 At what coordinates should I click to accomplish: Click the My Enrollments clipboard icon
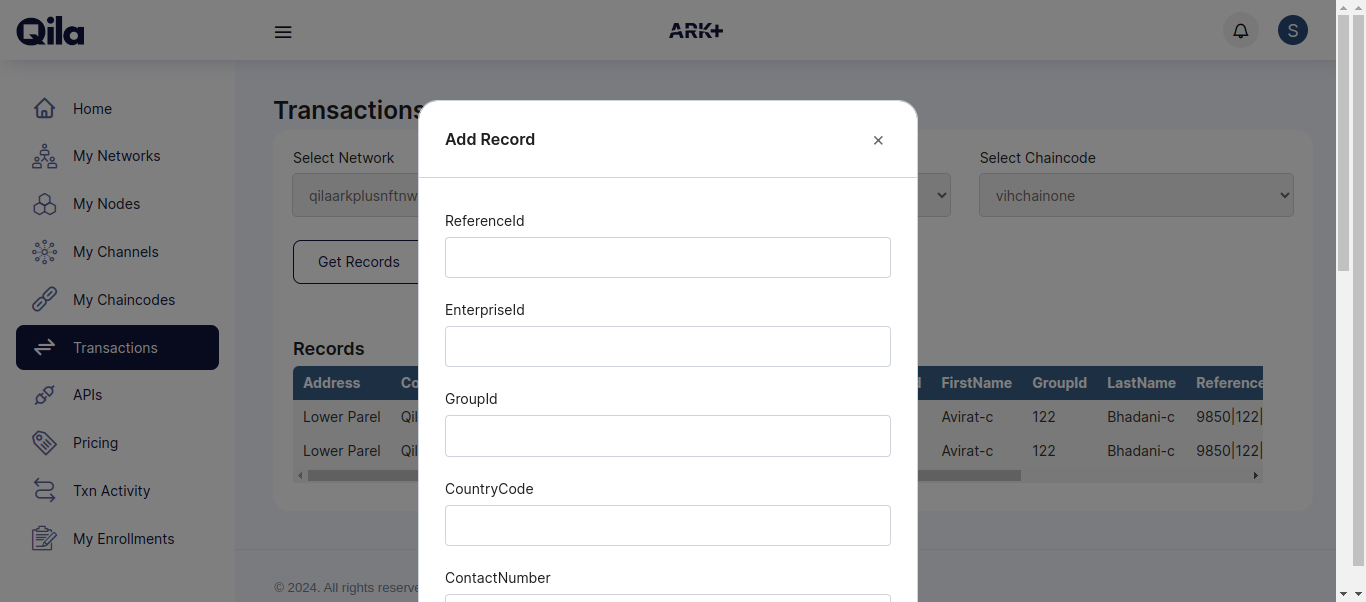pos(44,538)
